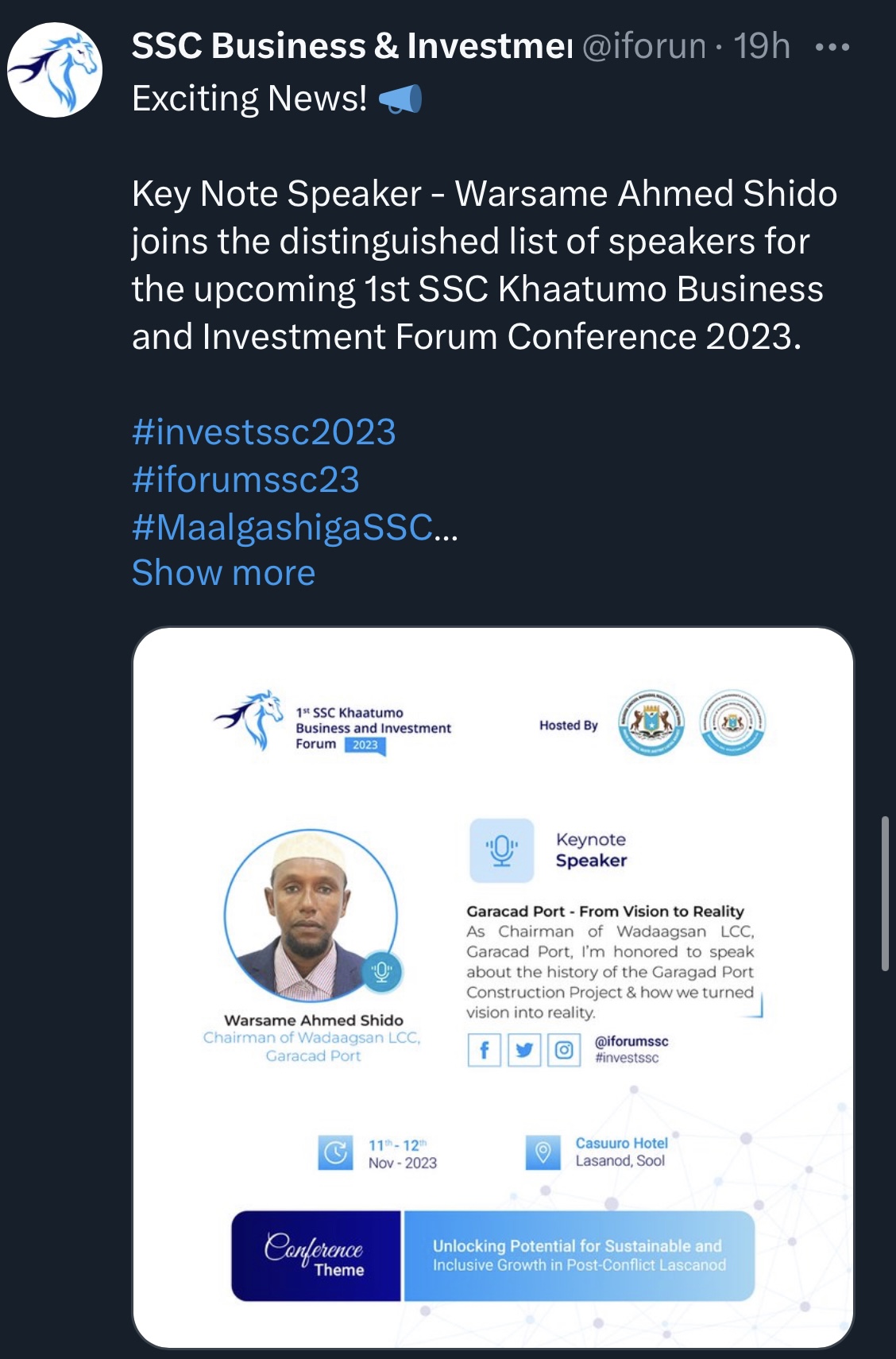Open the #investssc2023 hashtag
The width and height of the screenshot is (896, 1359).
tap(264, 432)
